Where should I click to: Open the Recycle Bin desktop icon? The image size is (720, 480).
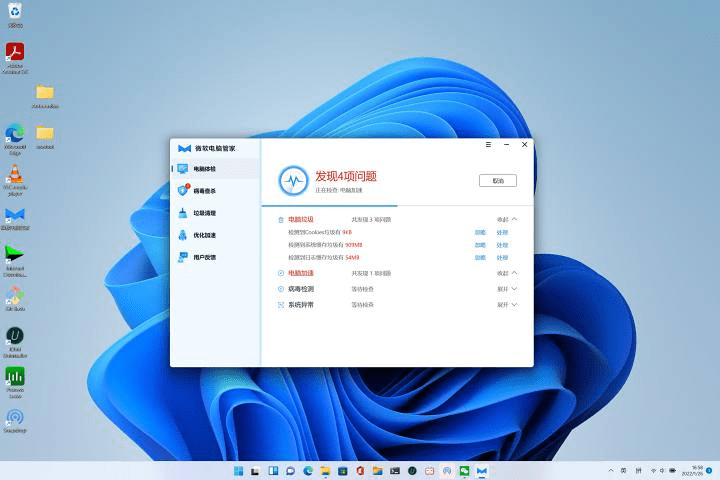pos(15,15)
